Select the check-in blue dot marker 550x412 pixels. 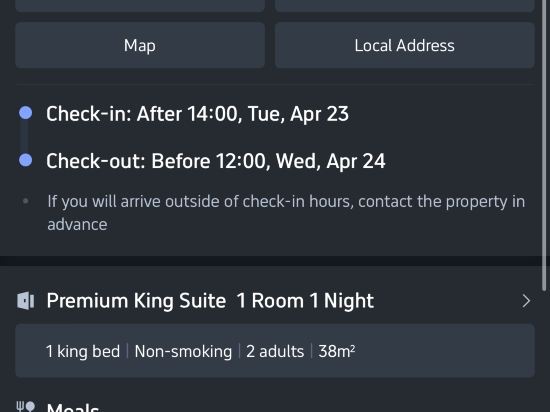(x=26, y=113)
